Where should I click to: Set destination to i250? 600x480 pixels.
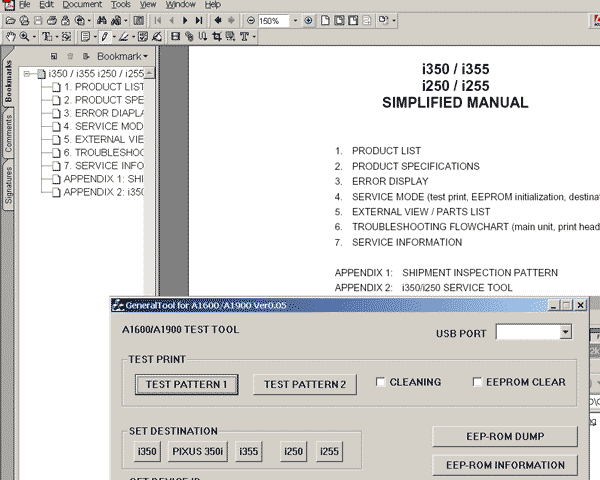293,451
